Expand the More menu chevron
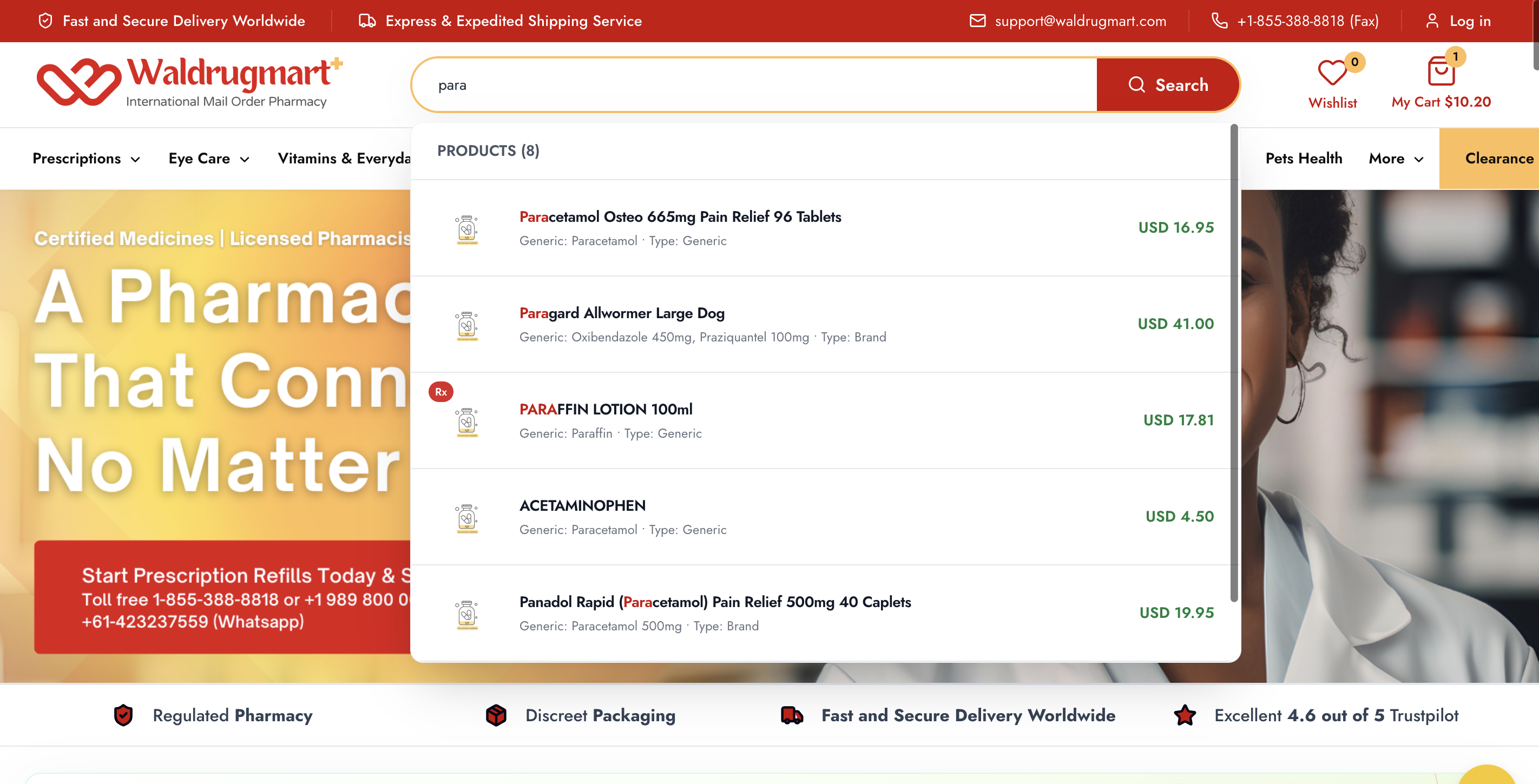 (1419, 160)
